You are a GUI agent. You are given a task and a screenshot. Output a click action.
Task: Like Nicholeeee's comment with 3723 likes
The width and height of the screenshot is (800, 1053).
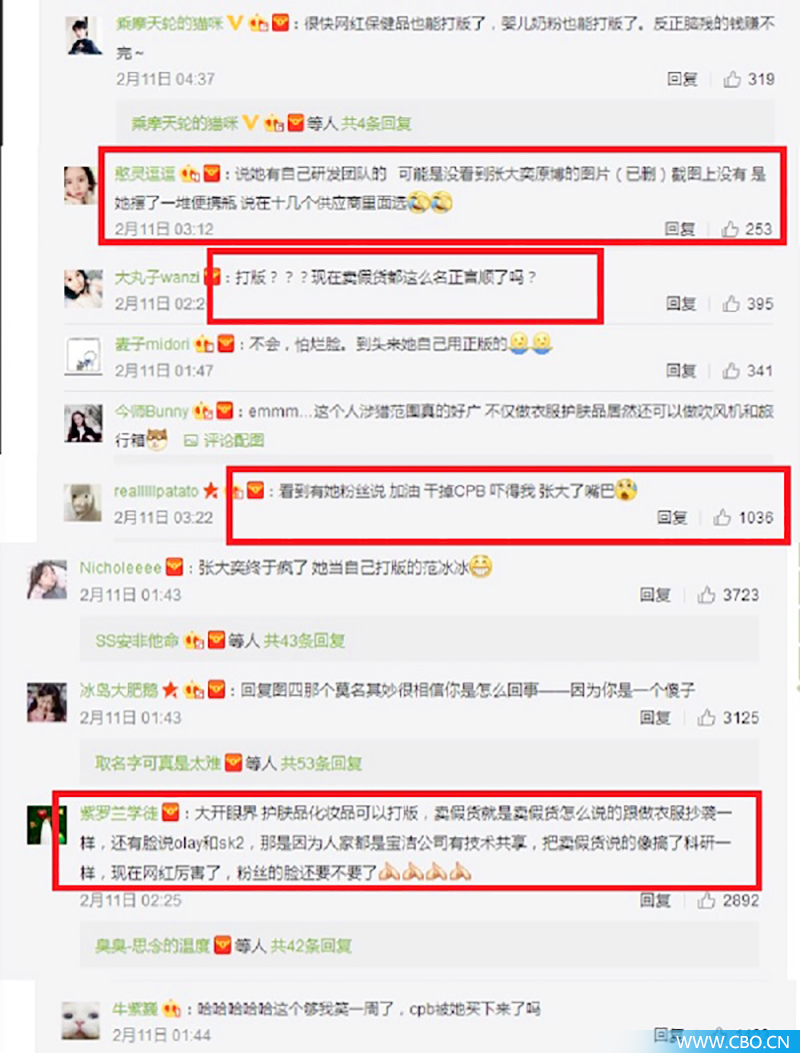[707, 594]
